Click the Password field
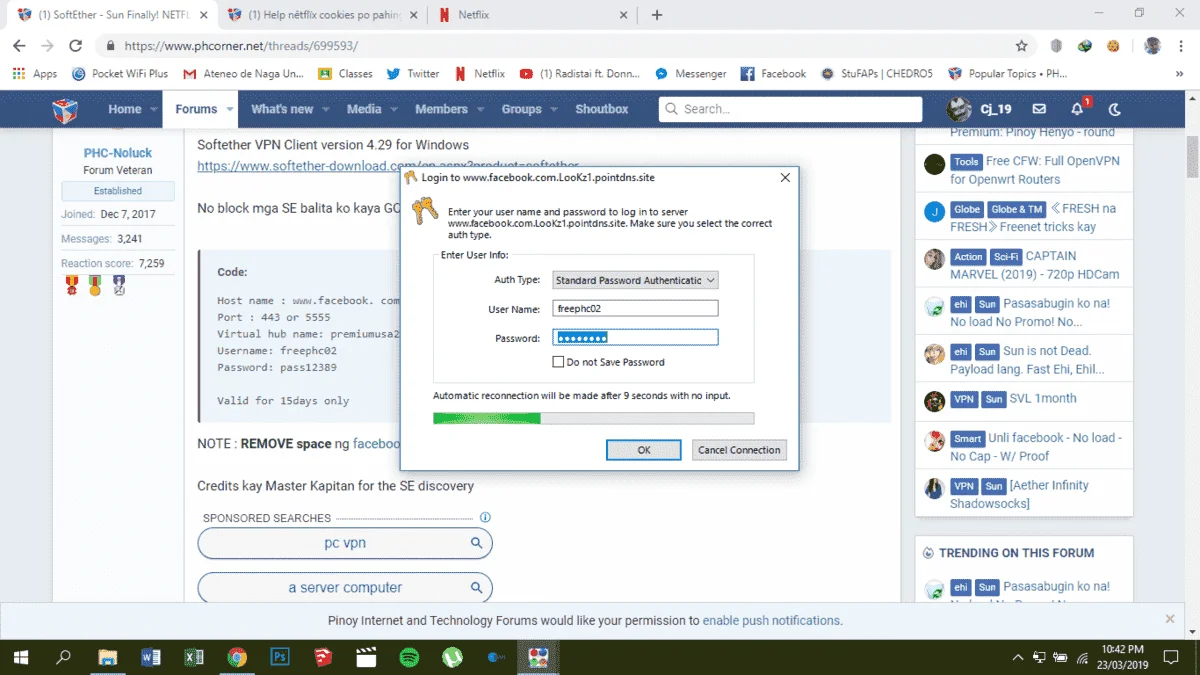This screenshot has height=675, width=1200. [x=636, y=338]
